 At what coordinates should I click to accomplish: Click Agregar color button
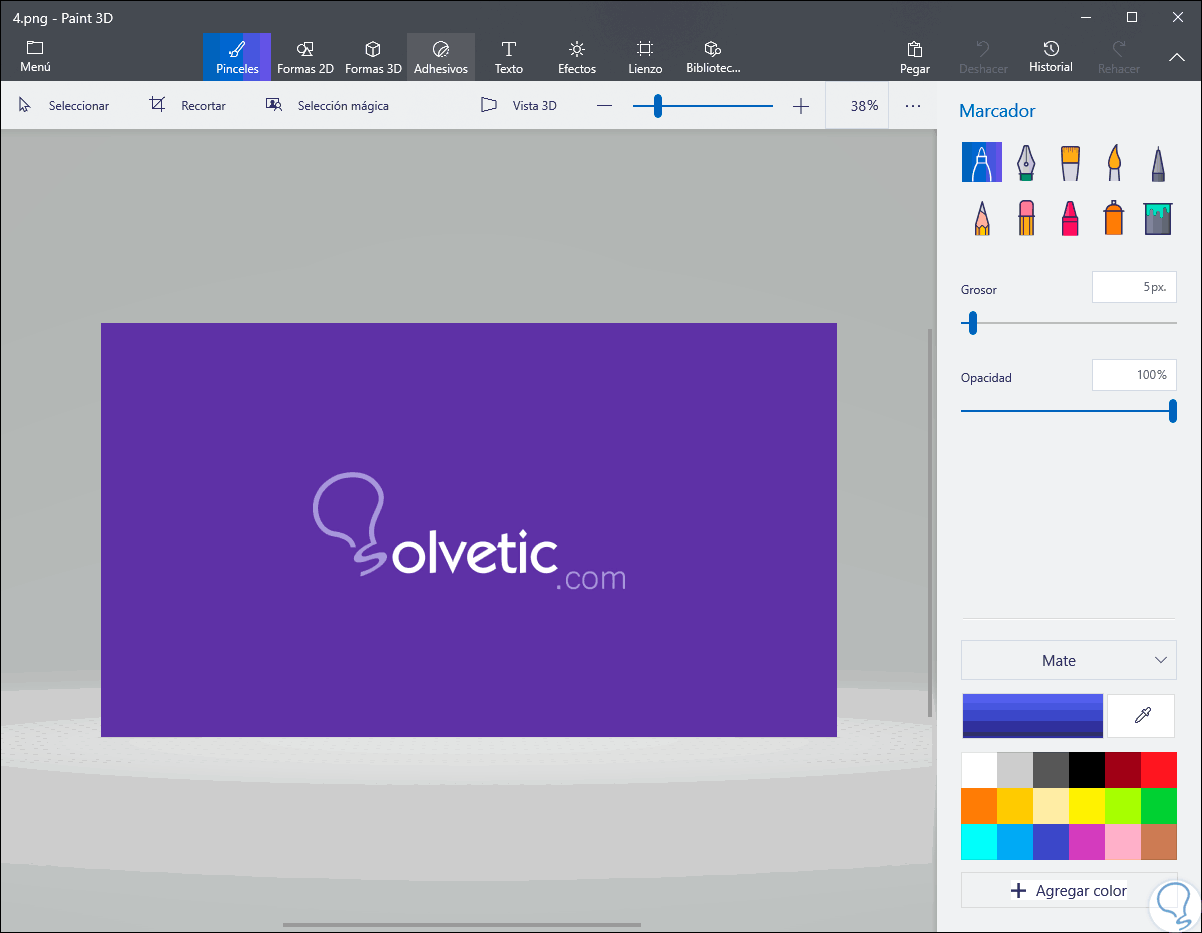pos(1068,890)
